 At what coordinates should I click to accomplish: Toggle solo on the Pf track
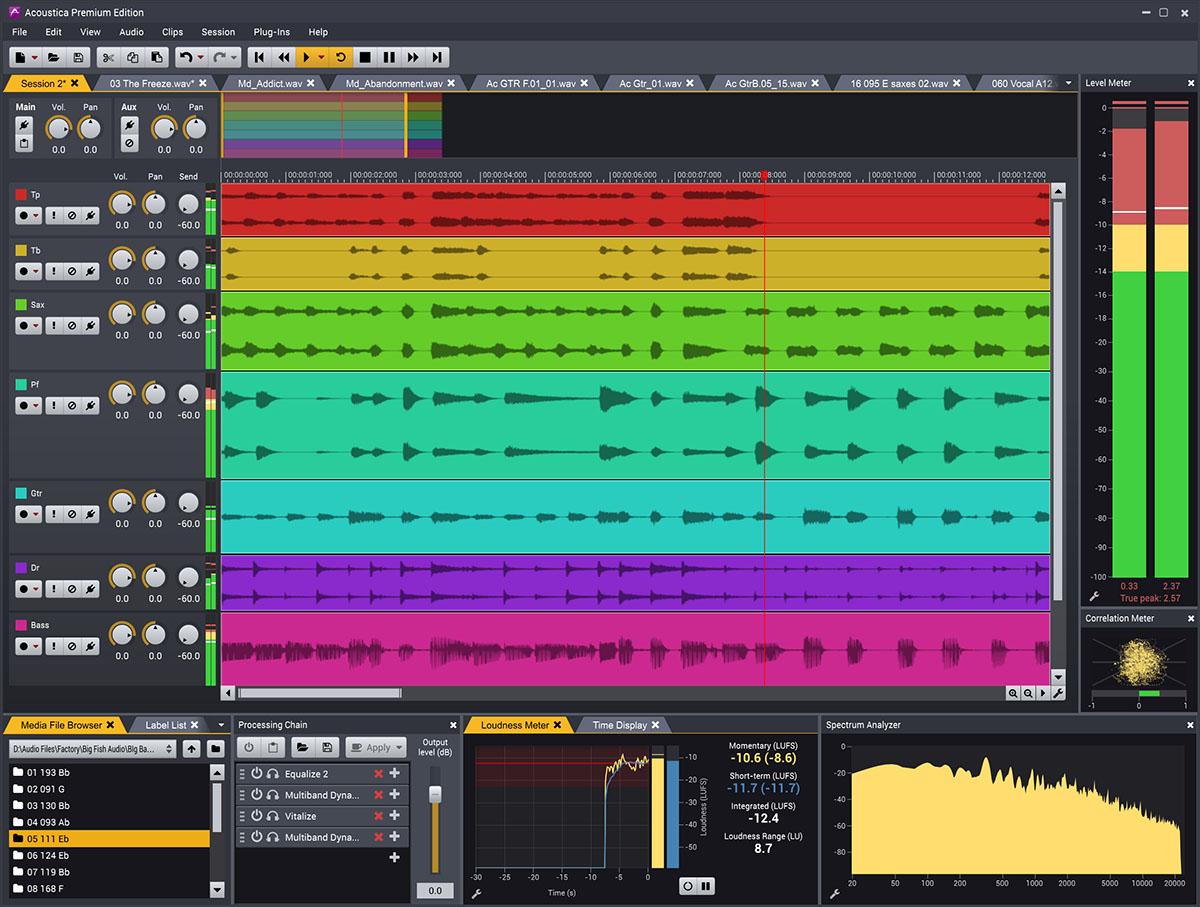click(54, 405)
